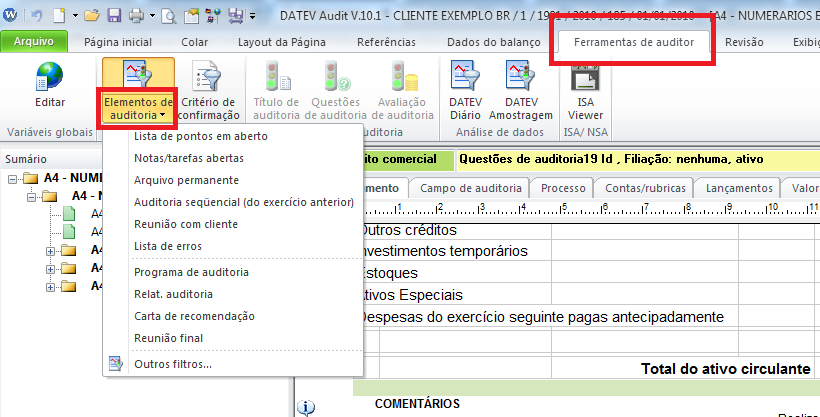Open Outros filtros... option
Viewport: 820px width, 417px height.
pyautogui.click(x=233, y=364)
